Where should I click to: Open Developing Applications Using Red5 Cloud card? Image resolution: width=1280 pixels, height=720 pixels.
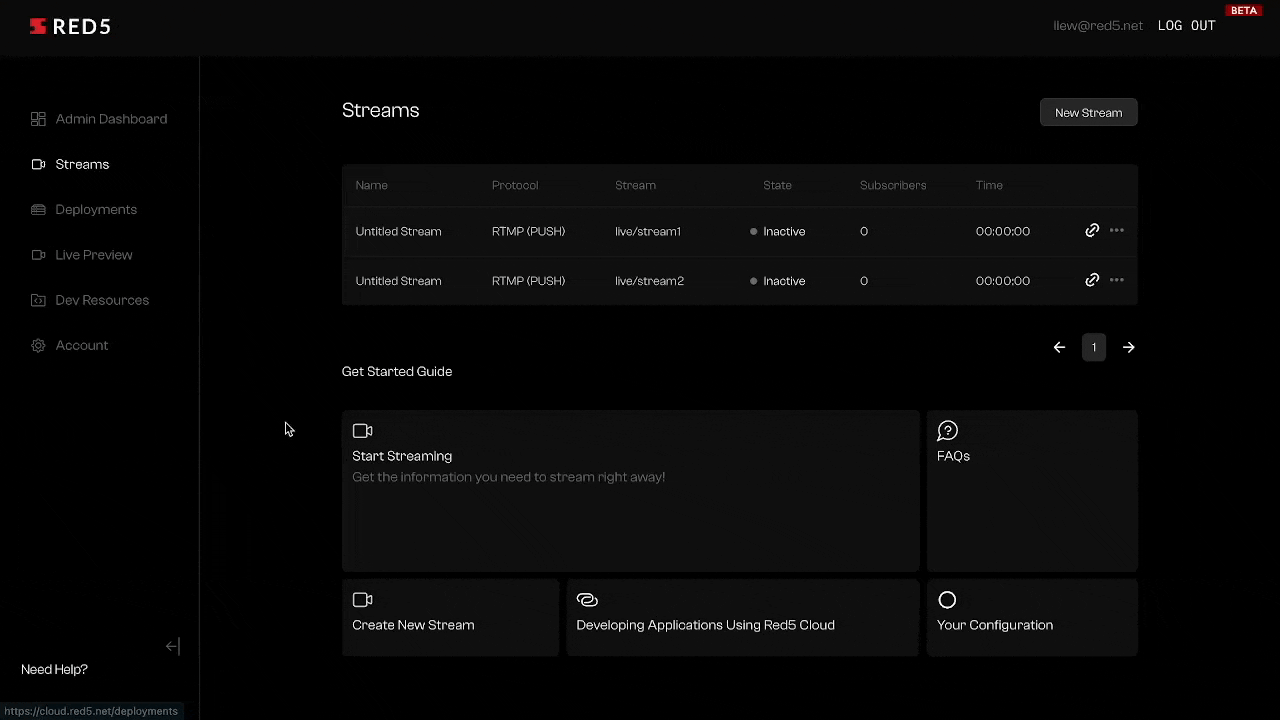tap(742, 617)
